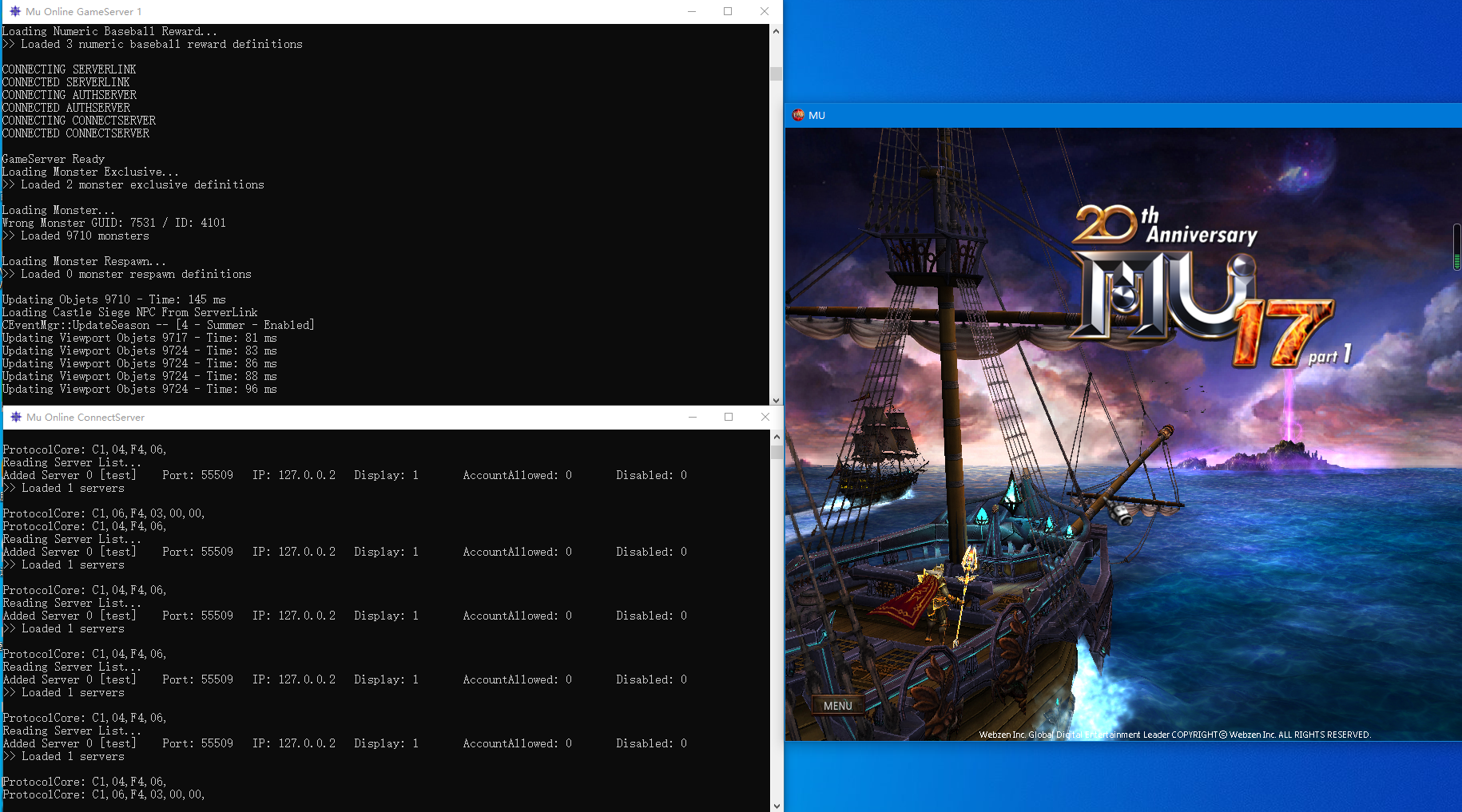Click the MU game window icon
The width and height of the screenshot is (1462, 812).
798,115
